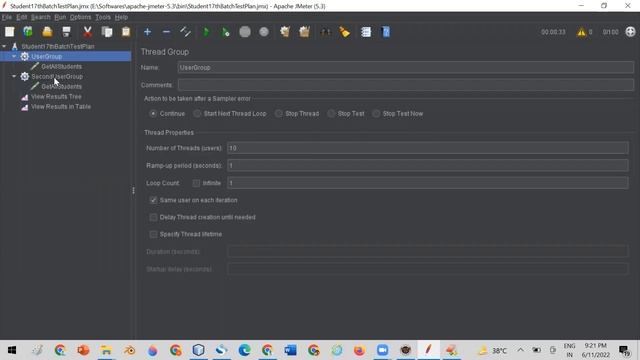Collapse the SecondUserGroup tree node
640x360 pixels.
coord(14,76)
